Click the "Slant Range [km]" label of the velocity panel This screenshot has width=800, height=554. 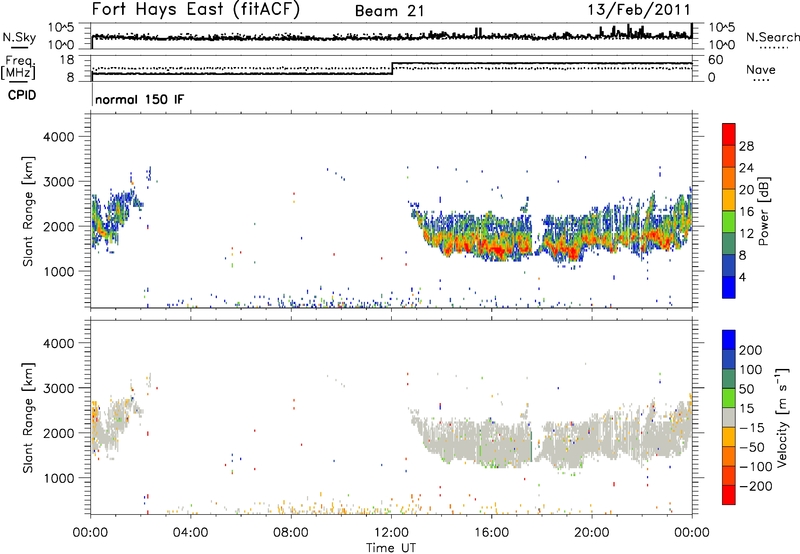pos(28,417)
